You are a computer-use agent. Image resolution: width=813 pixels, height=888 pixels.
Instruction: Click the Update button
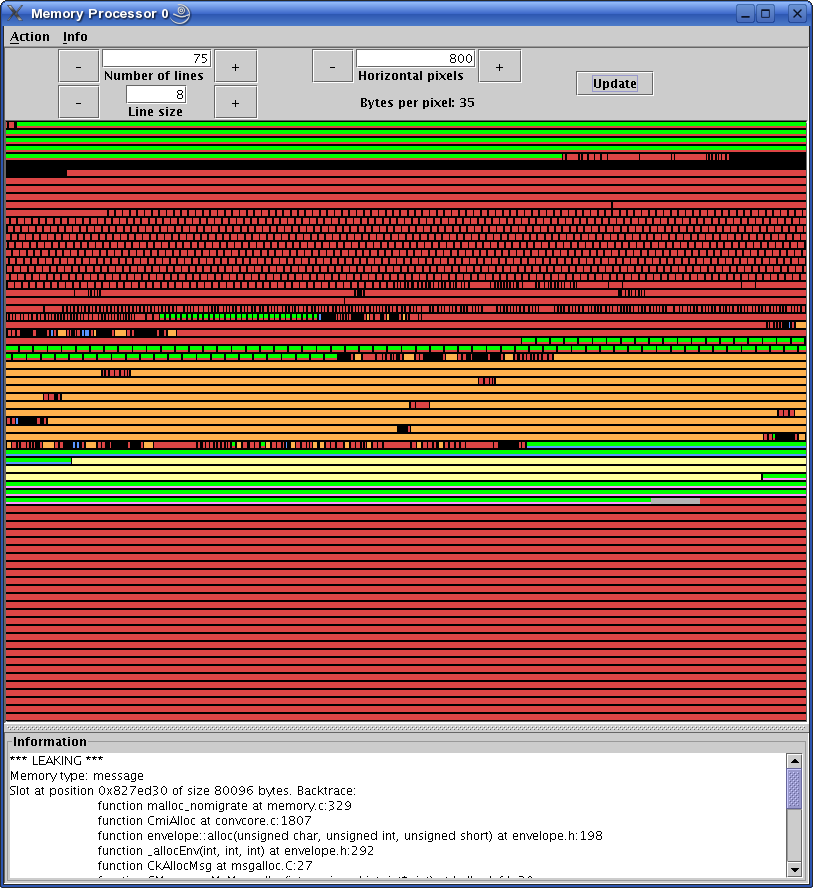click(614, 84)
